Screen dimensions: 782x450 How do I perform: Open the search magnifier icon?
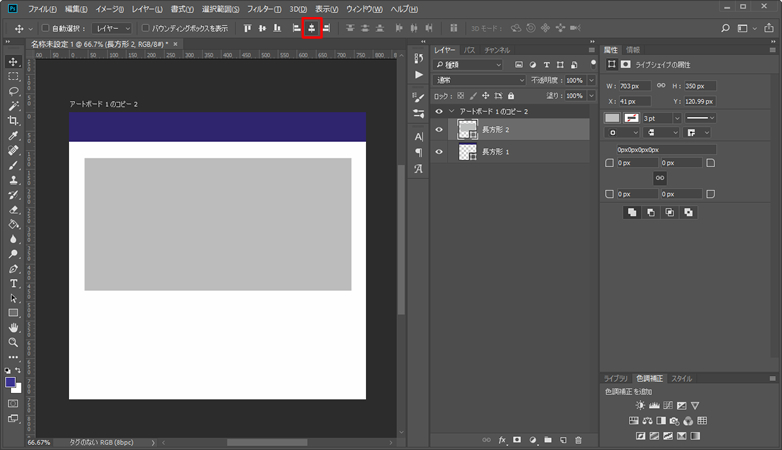[x=726, y=28]
